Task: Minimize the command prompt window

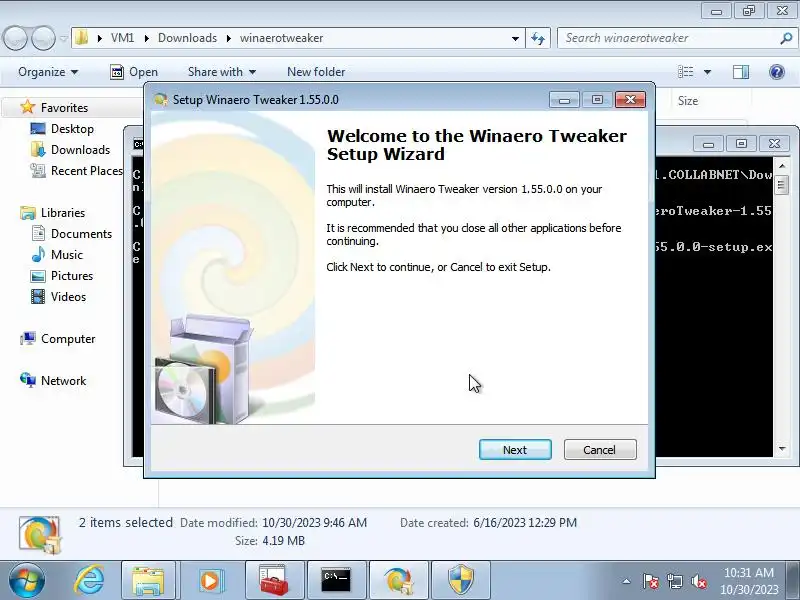Action: (708, 144)
